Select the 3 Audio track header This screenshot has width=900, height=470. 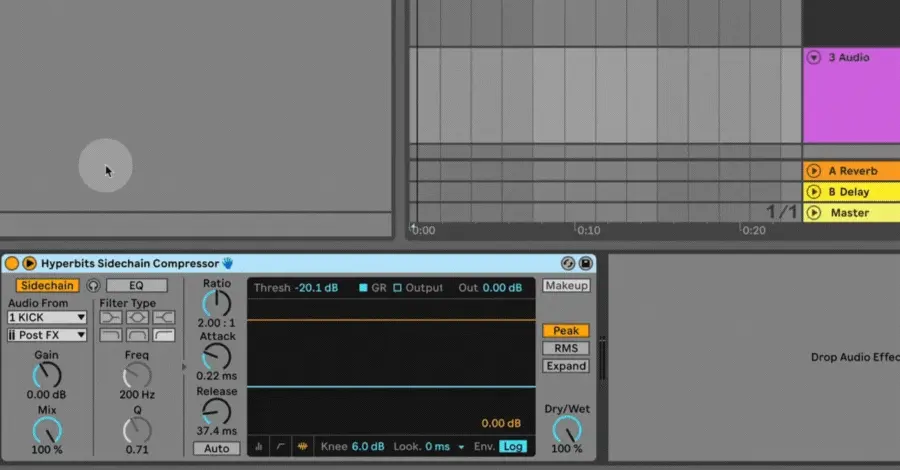tap(851, 95)
